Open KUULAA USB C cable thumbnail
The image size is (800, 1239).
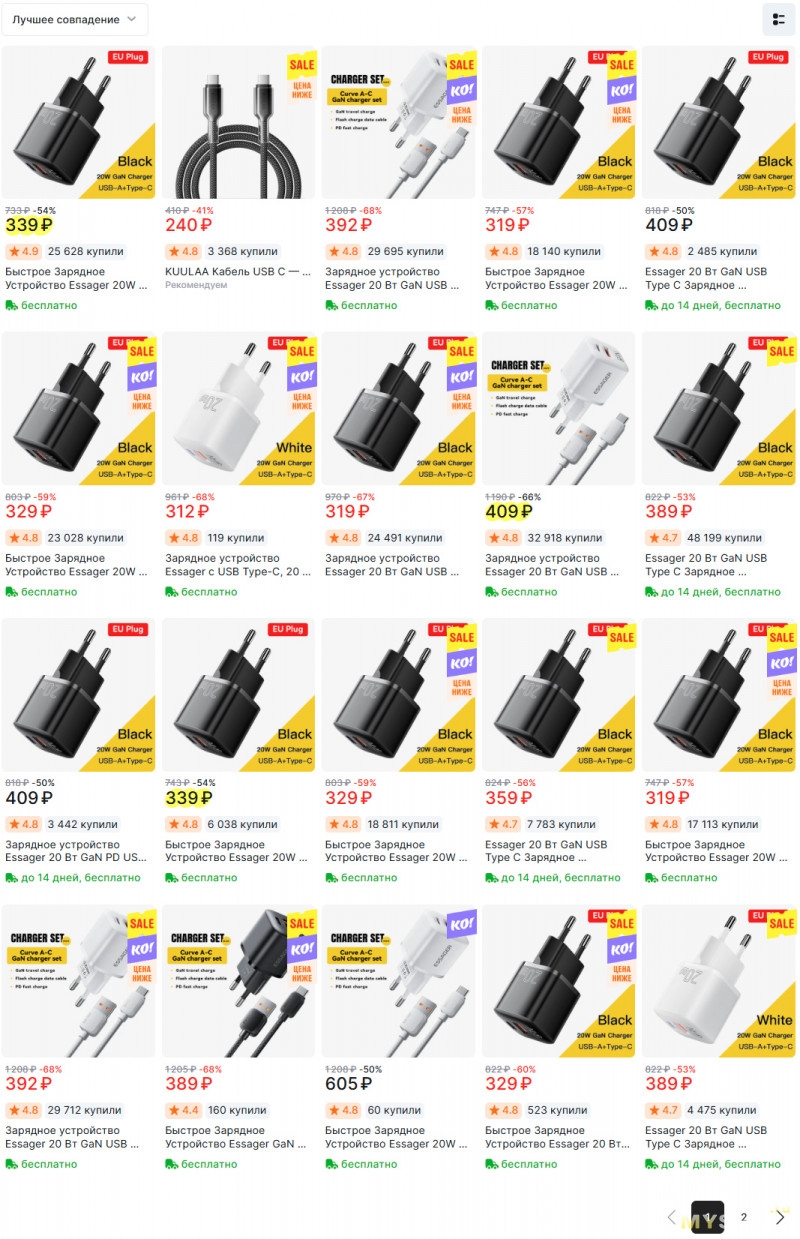pyautogui.click(x=238, y=122)
